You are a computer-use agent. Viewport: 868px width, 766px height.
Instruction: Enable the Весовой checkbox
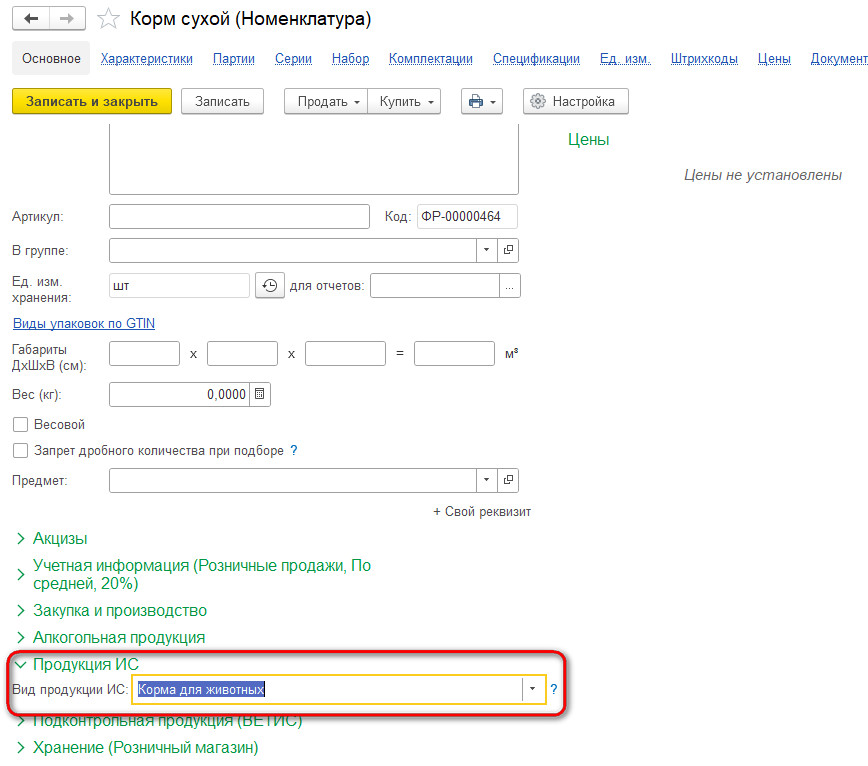point(20,425)
